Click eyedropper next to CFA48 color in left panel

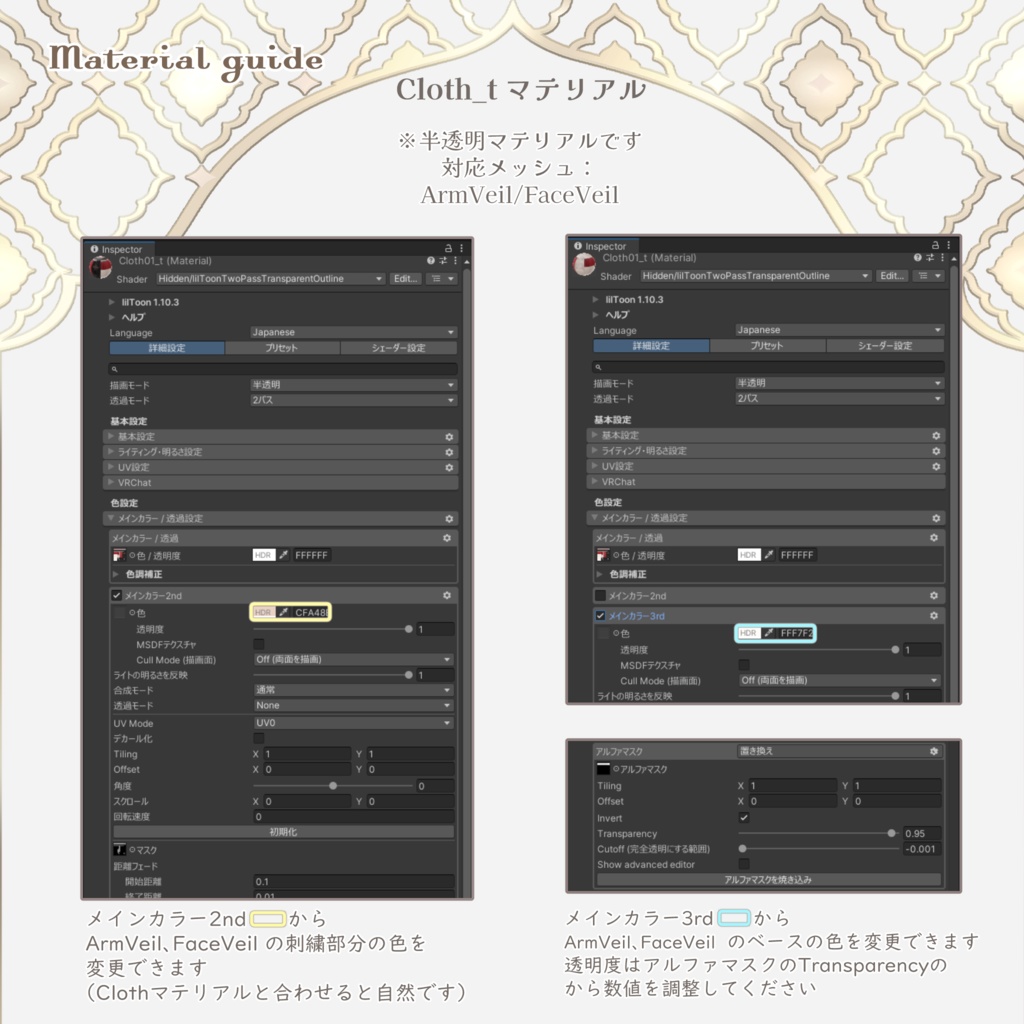[x=283, y=613]
